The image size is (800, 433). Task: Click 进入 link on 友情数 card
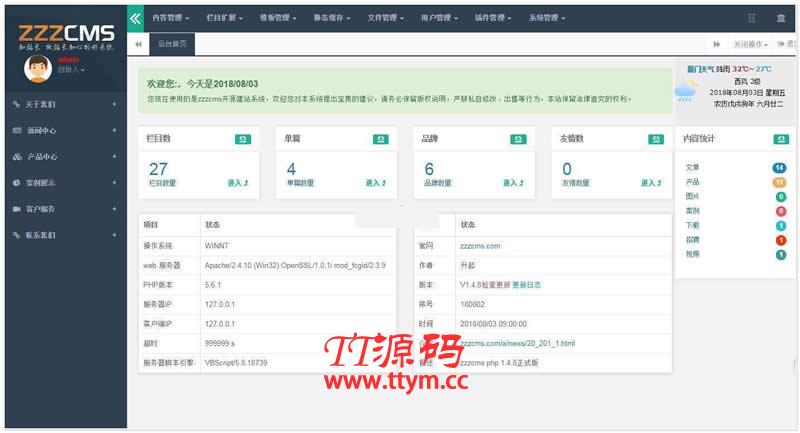651,183
